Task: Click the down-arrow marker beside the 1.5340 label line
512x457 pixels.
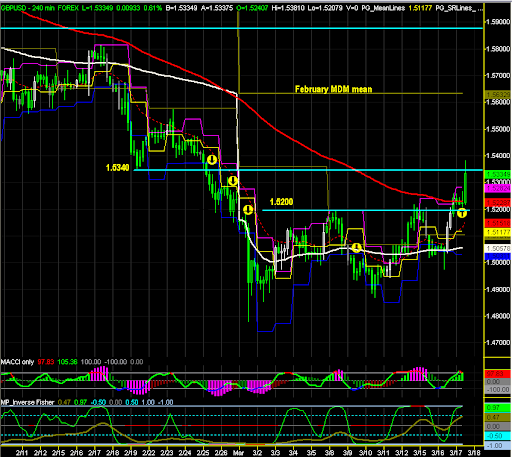Action: click(x=212, y=160)
